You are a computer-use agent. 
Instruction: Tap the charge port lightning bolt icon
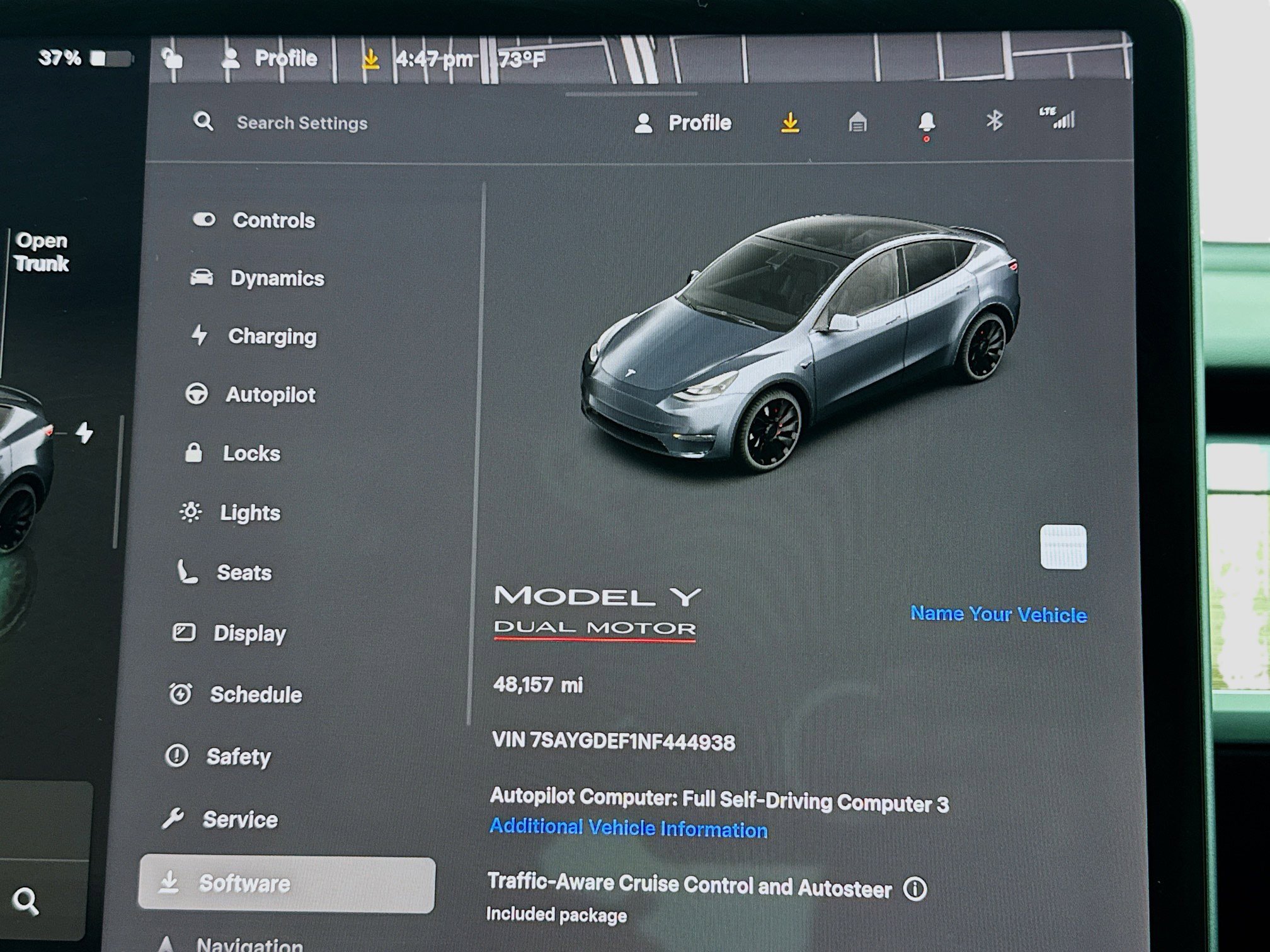(84, 433)
